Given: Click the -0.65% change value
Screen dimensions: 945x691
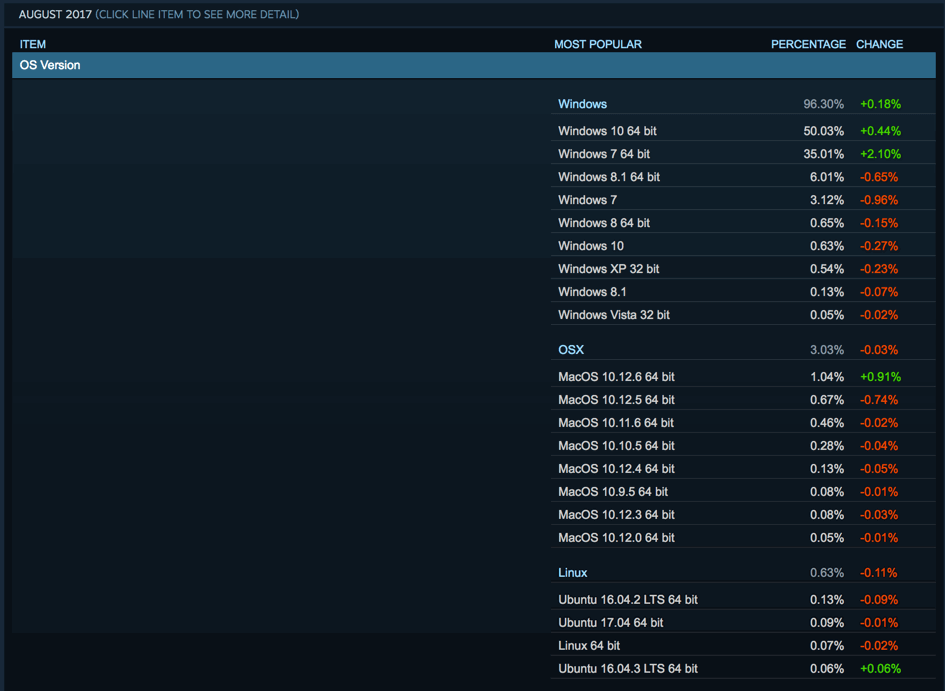Looking at the screenshot, I should [879, 177].
